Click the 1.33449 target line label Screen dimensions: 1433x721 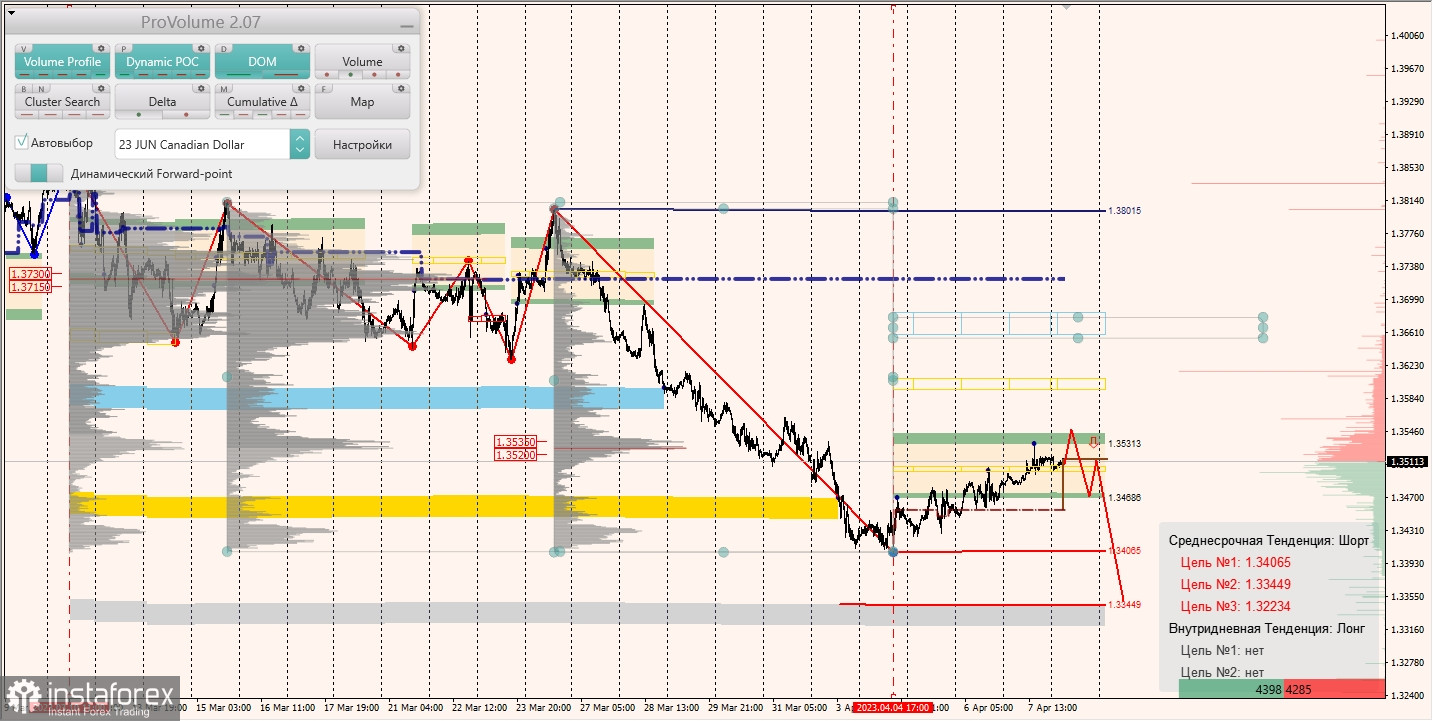coord(1125,604)
